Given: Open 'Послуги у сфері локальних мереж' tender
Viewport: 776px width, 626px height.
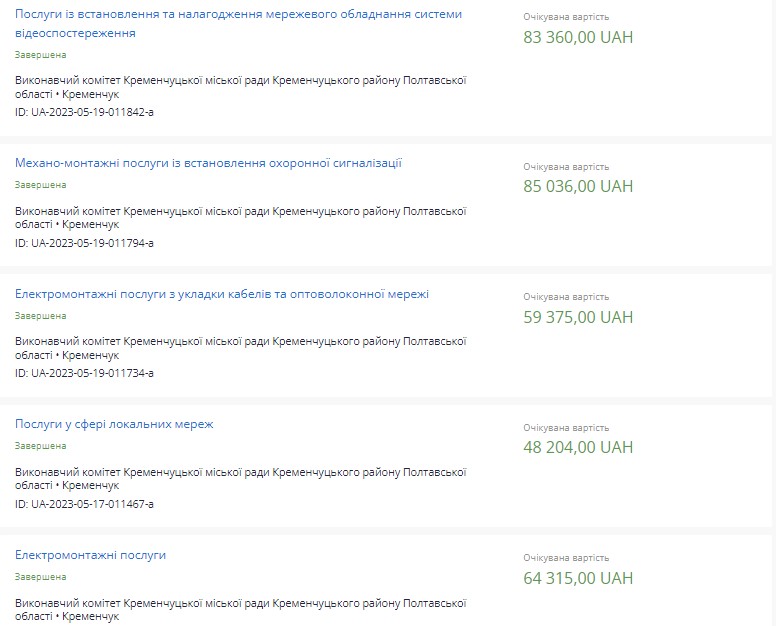Looking at the screenshot, I should pyautogui.click(x=114, y=424).
